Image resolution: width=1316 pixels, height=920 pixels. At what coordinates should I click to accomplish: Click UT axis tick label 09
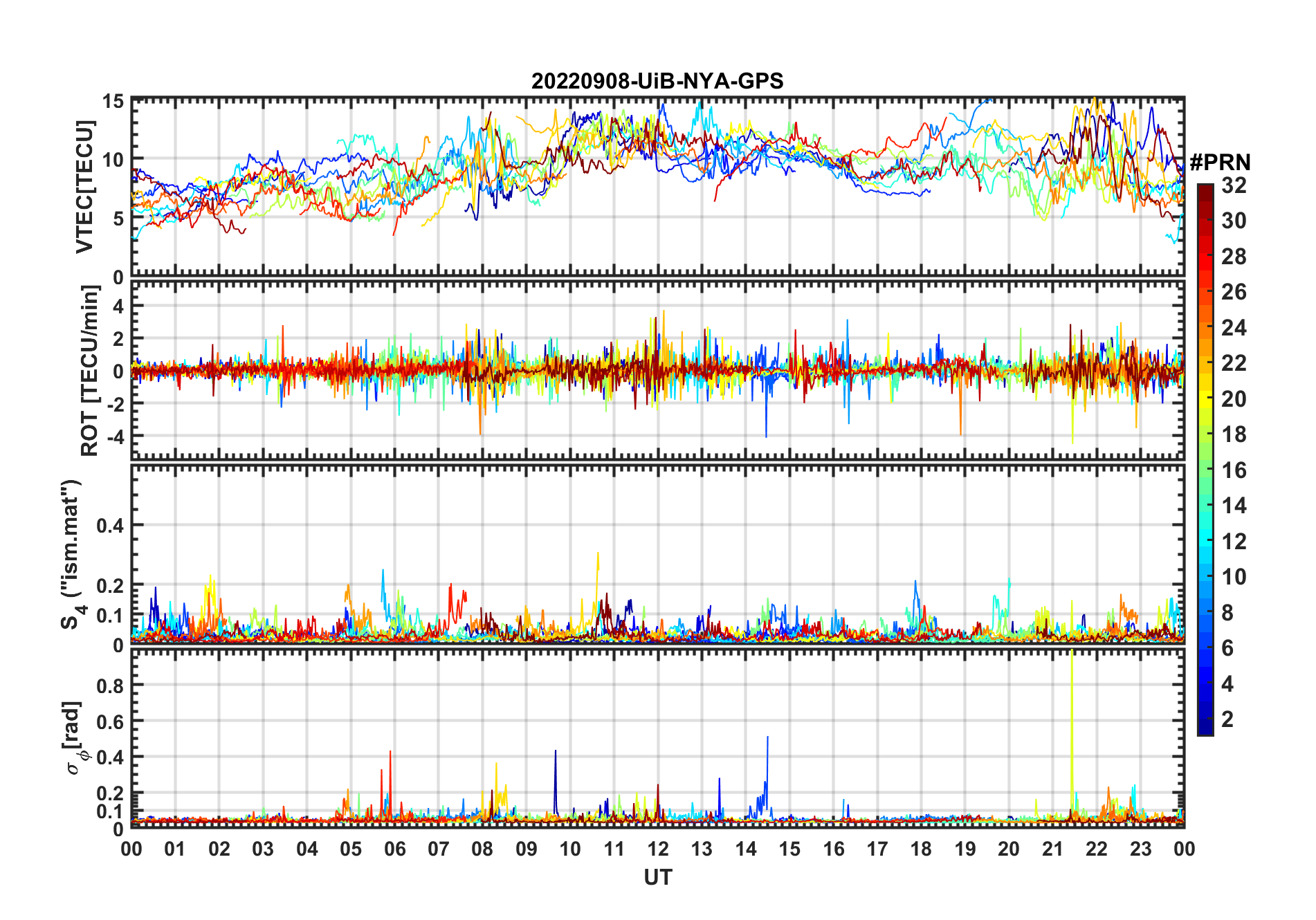click(x=527, y=848)
